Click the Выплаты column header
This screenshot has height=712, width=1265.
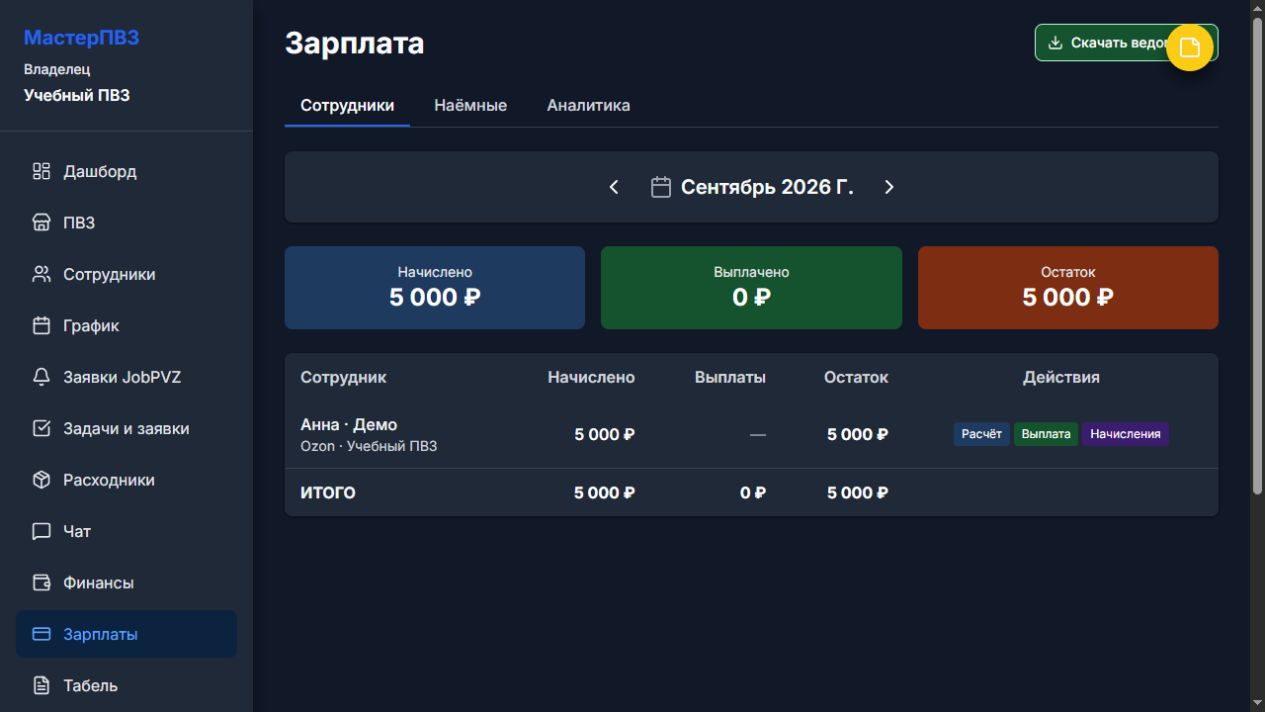point(730,377)
